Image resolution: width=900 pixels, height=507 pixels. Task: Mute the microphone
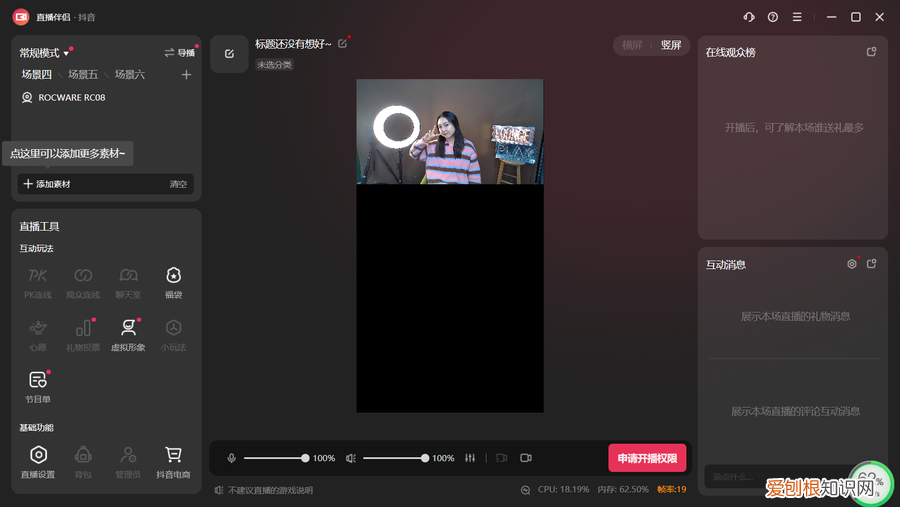coord(231,458)
